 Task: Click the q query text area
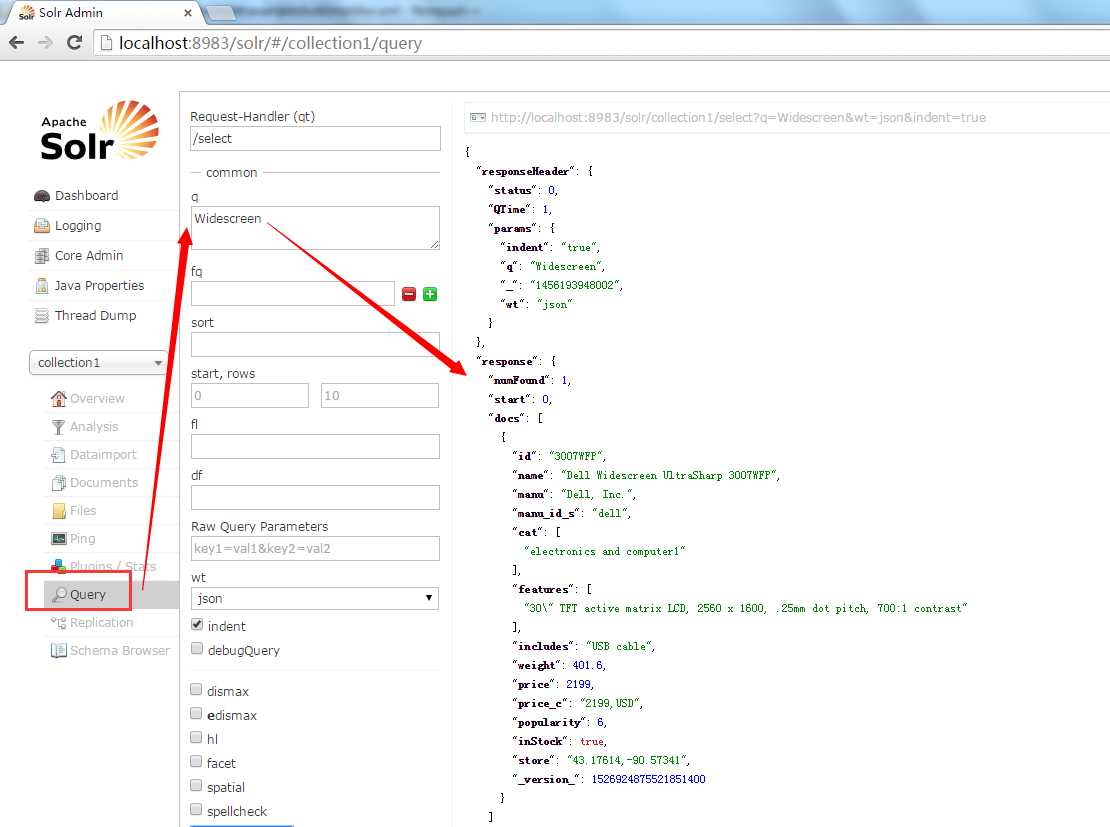(x=316, y=228)
